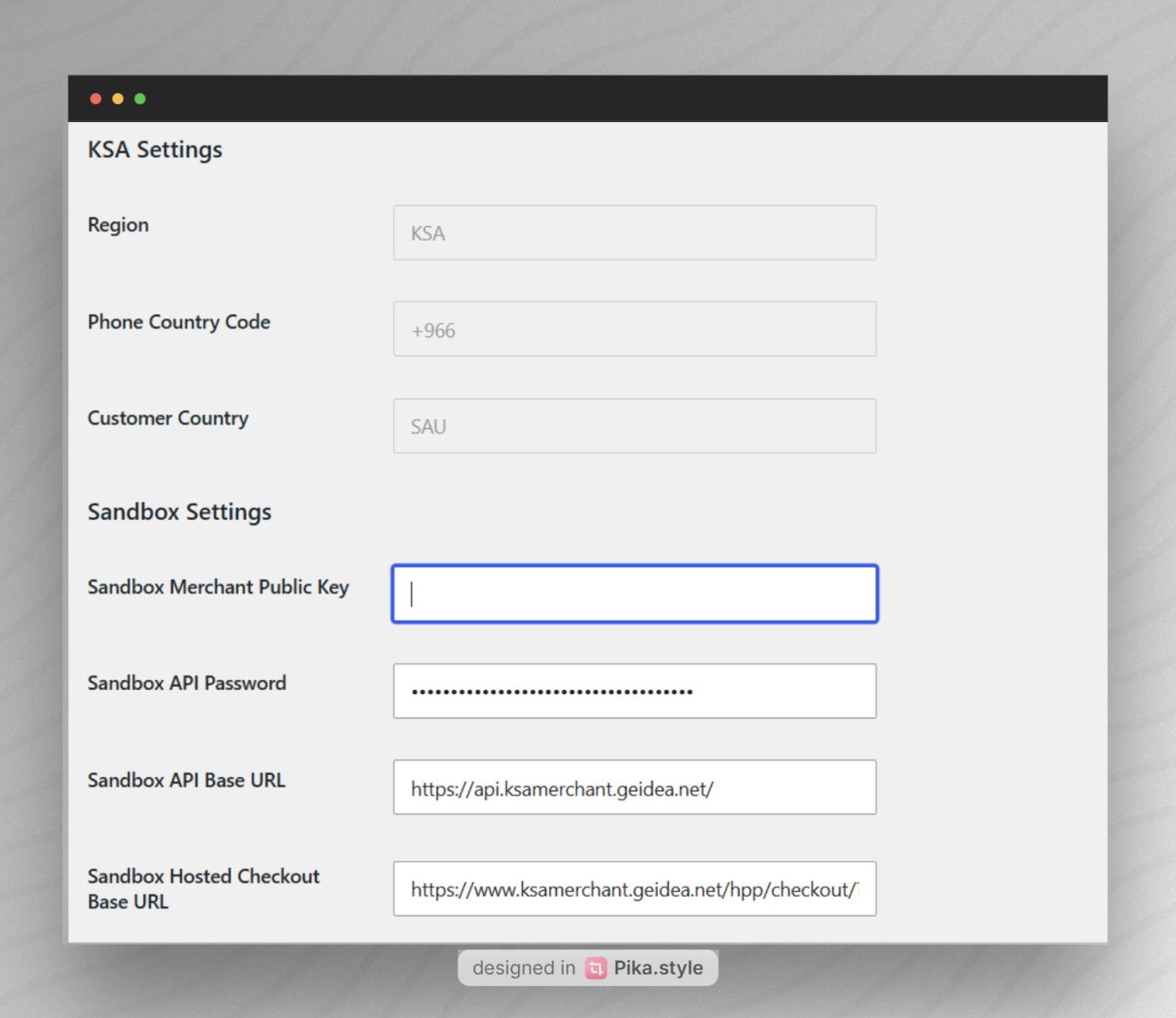Click the Customer Country label
The width and height of the screenshot is (1176, 1018).
point(168,418)
